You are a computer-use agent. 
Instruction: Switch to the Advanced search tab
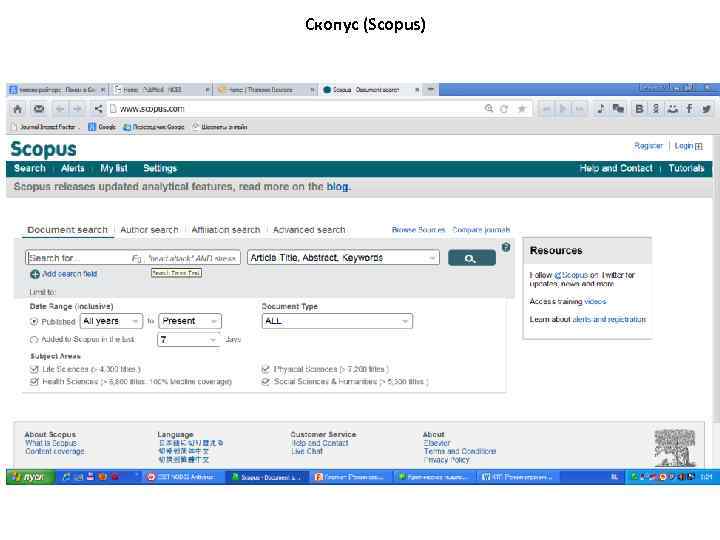[309, 230]
